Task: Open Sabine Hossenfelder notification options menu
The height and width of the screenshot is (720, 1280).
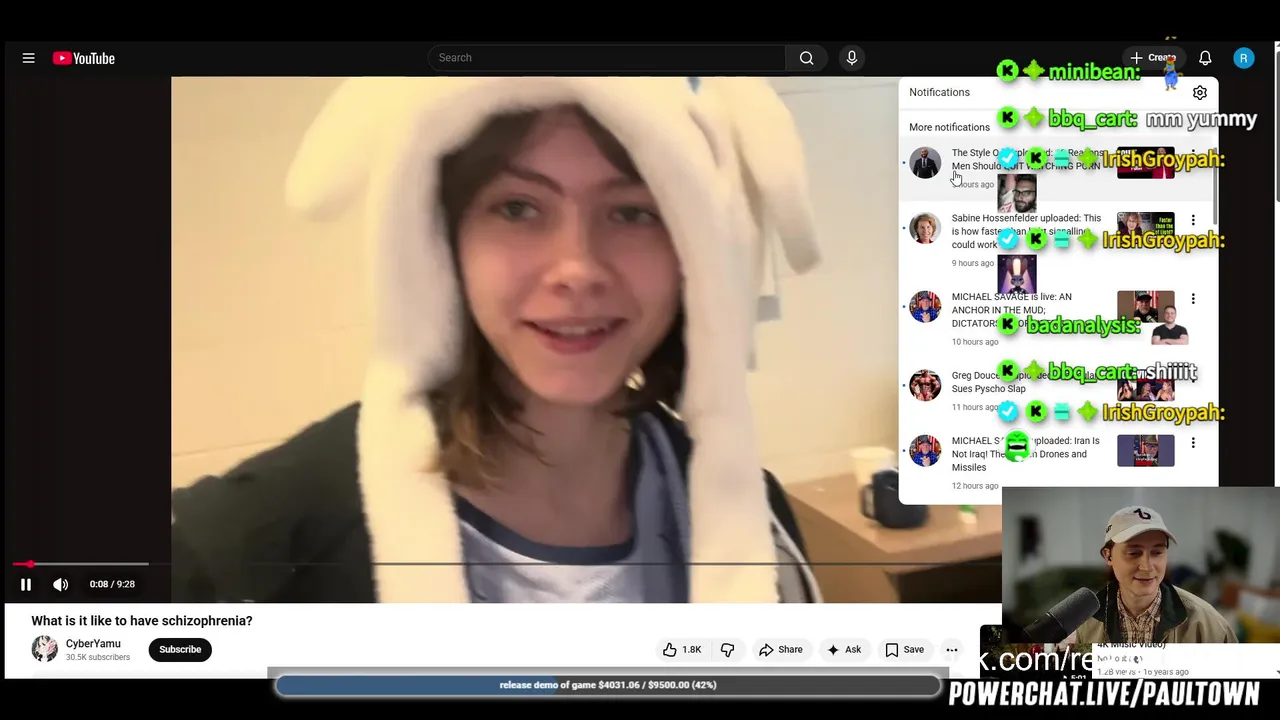Action: tap(1193, 220)
